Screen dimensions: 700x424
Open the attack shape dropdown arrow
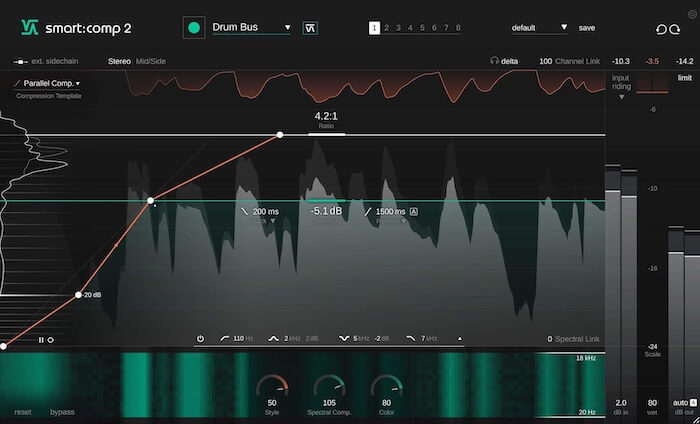273,221
